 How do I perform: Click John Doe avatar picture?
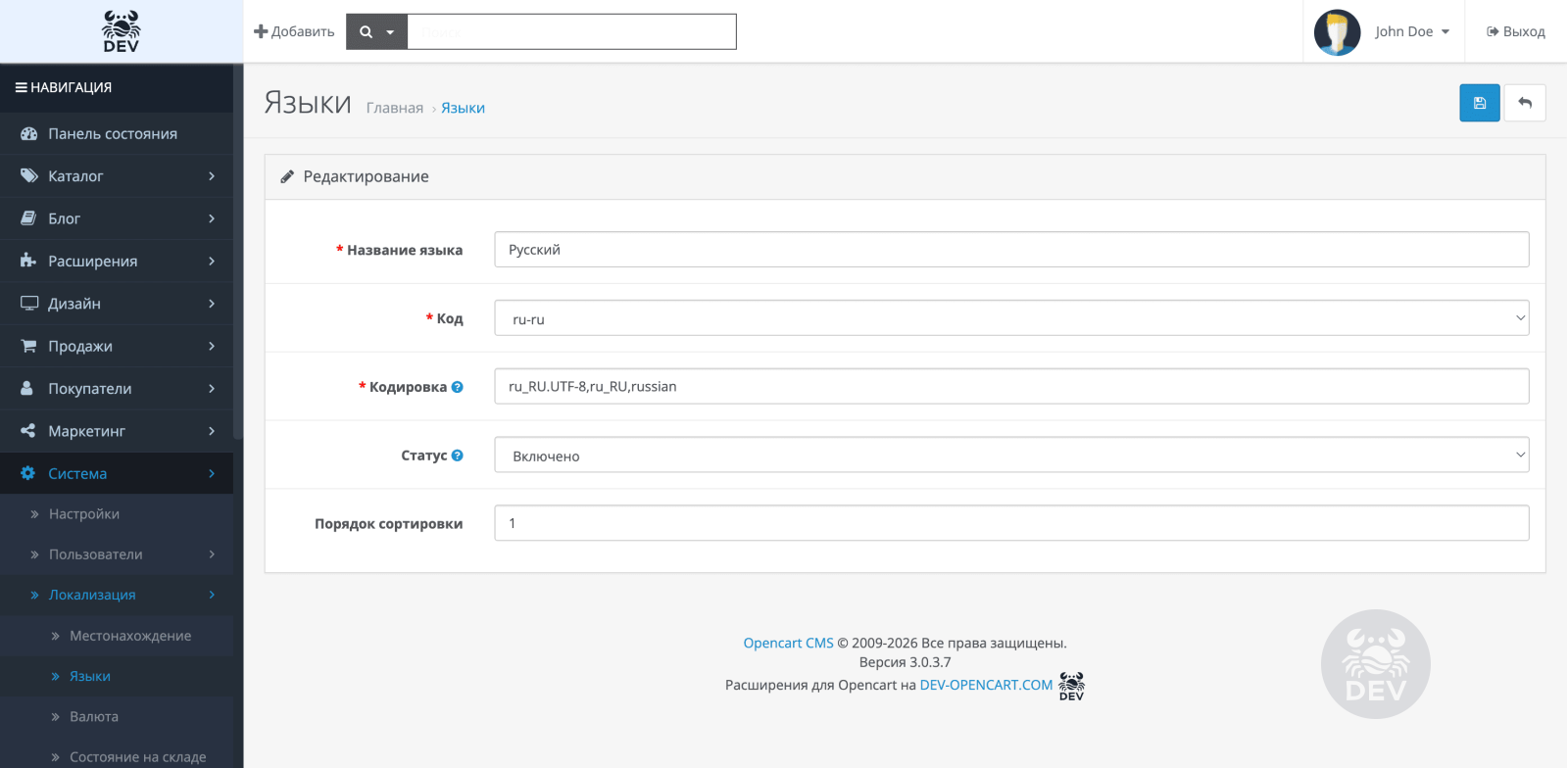1337,32
